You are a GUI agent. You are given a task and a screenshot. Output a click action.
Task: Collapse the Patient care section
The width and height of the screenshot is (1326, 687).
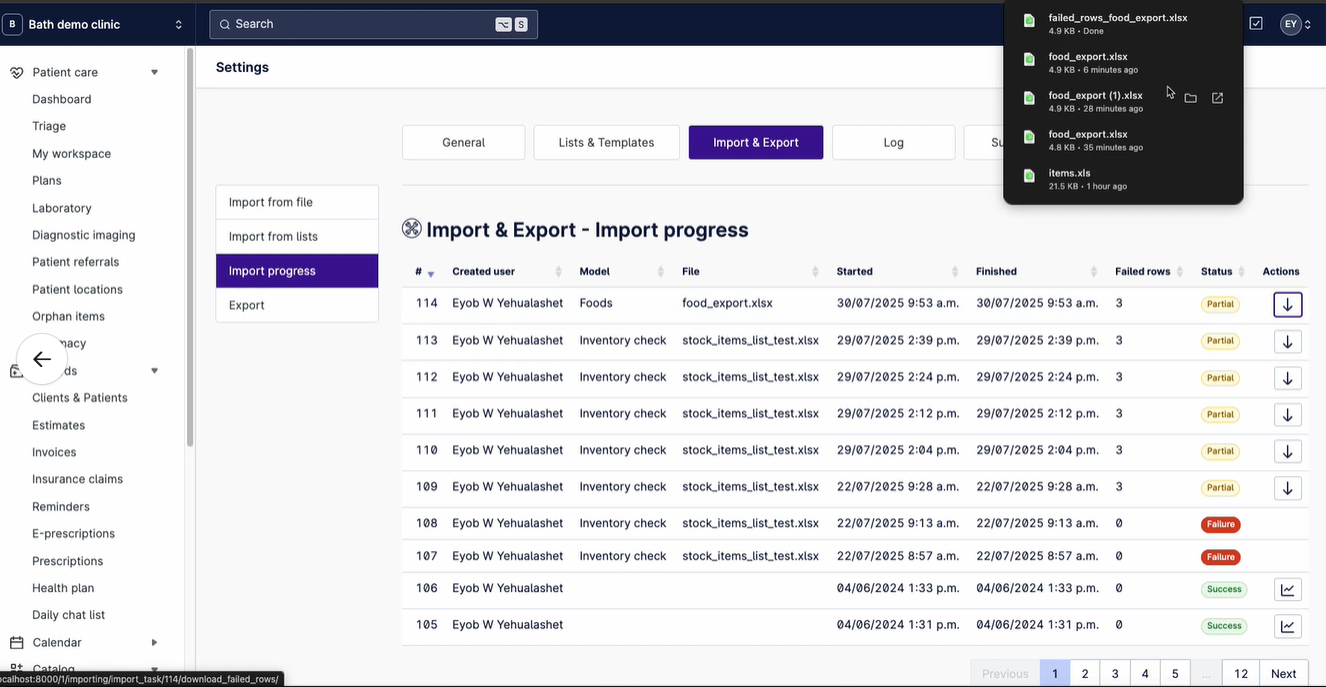[154, 71]
